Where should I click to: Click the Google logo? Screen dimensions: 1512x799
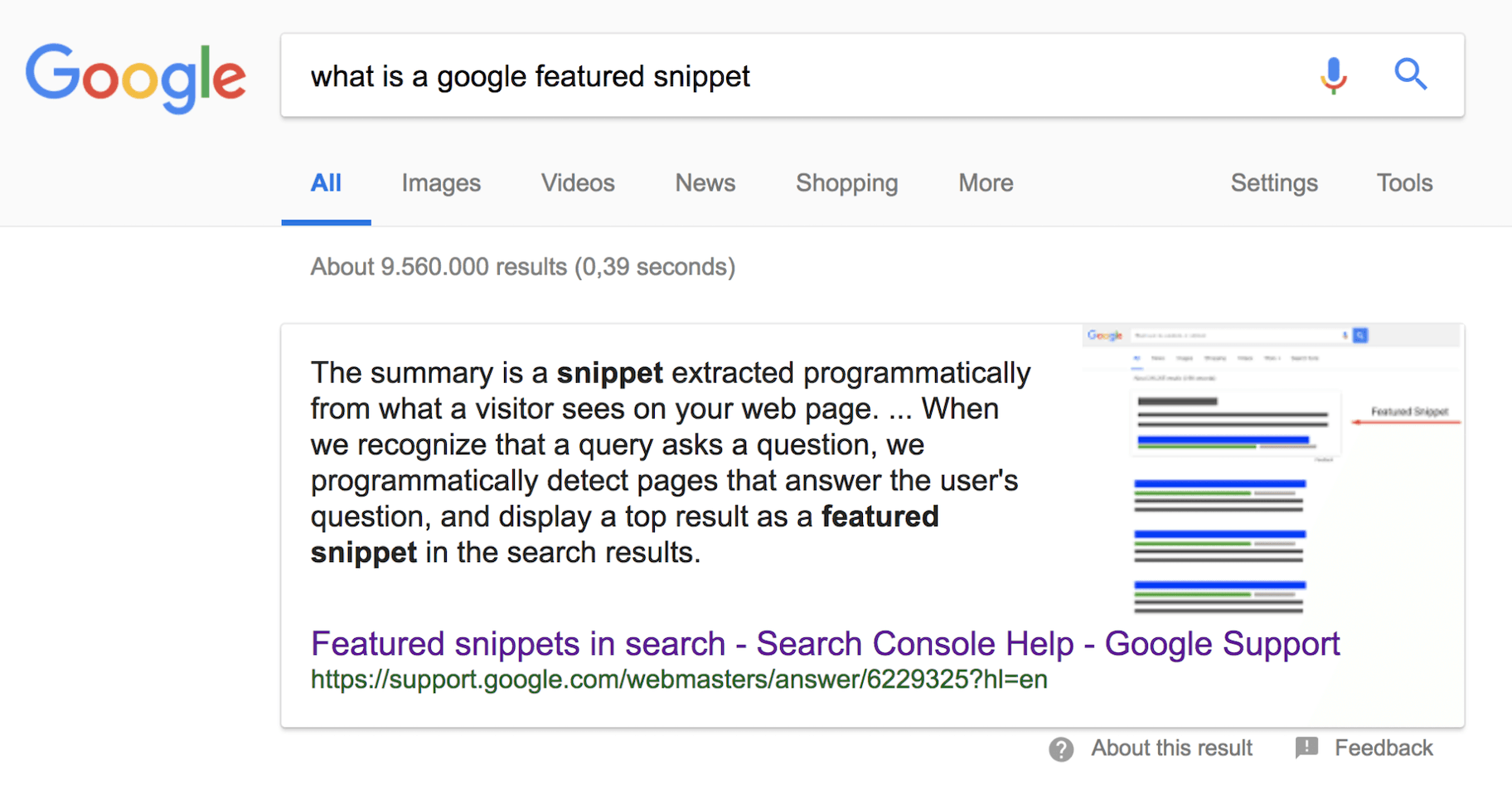(x=136, y=76)
